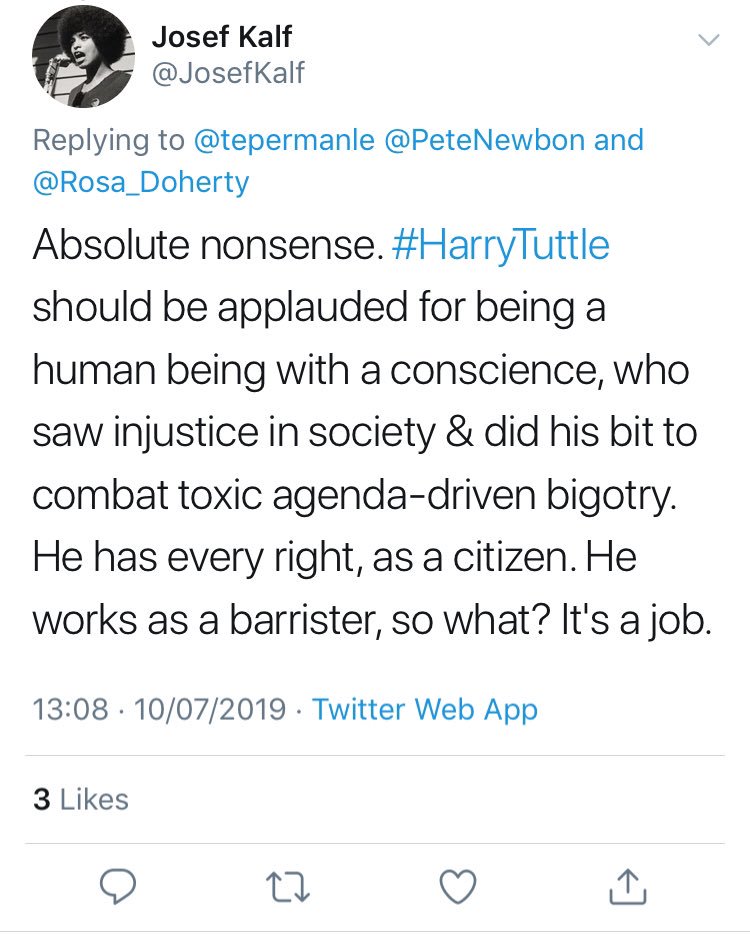Screen dimensions: 750x935
Task: Open the Josef Kalf profile picture
Action: 83,57
